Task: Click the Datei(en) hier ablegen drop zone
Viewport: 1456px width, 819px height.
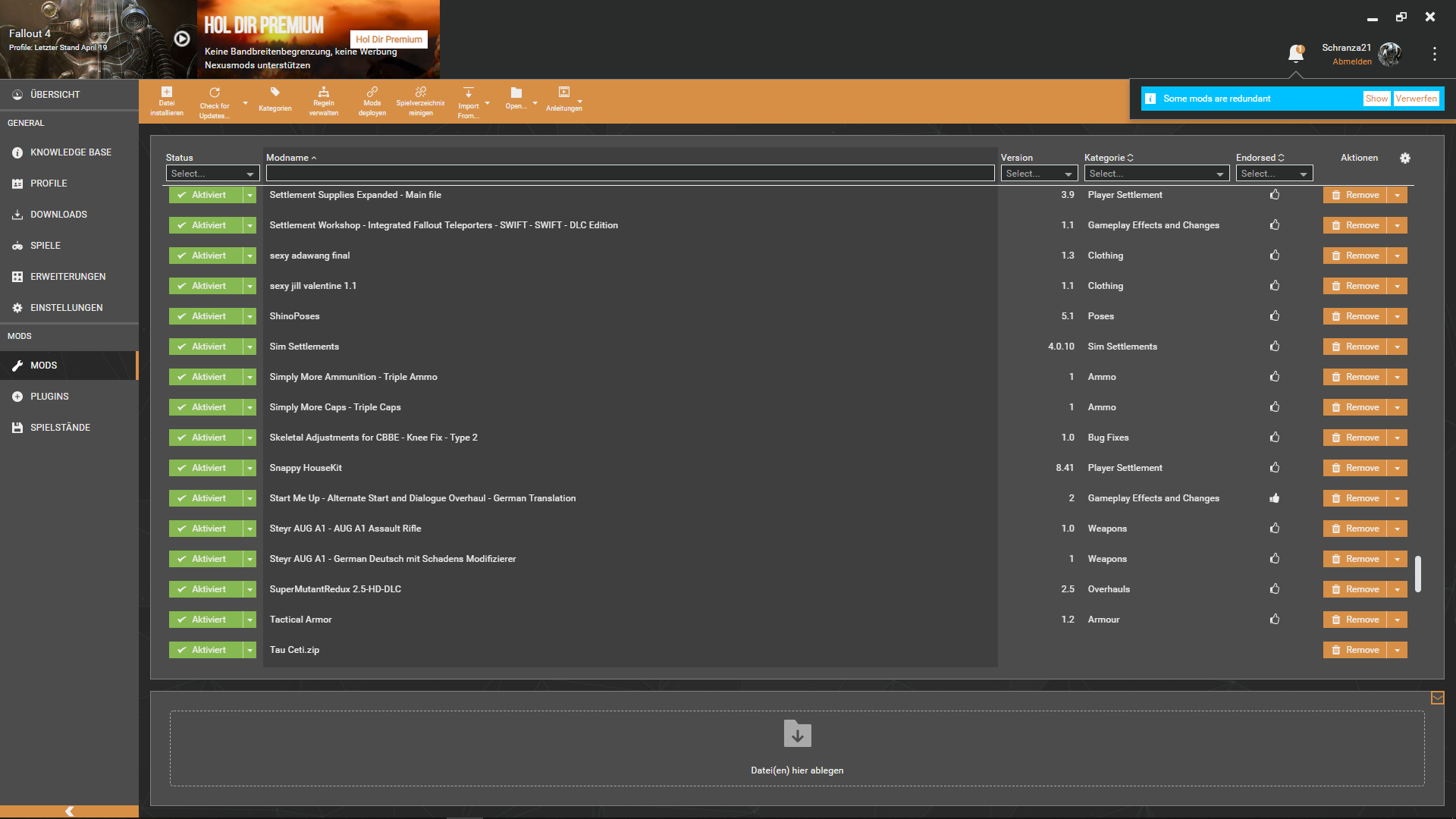Action: pyautogui.click(x=797, y=748)
